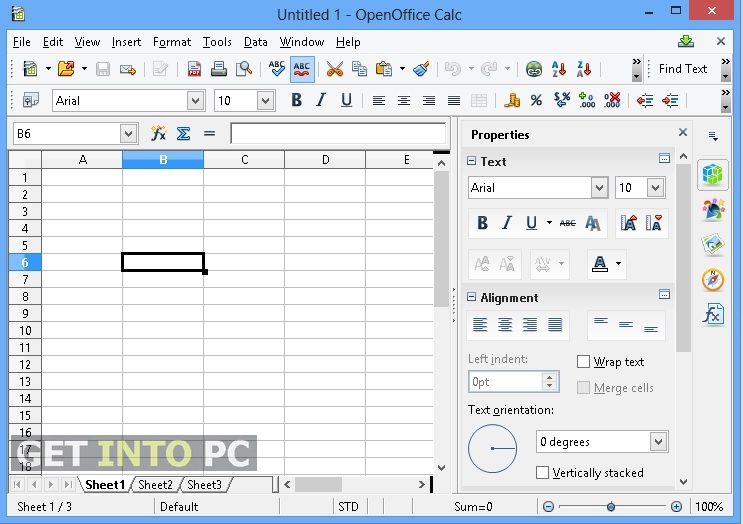The image size is (743, 524).
Task: Click the Sum sigma icon
Action: pyautogui.click(x=183, y=134)
